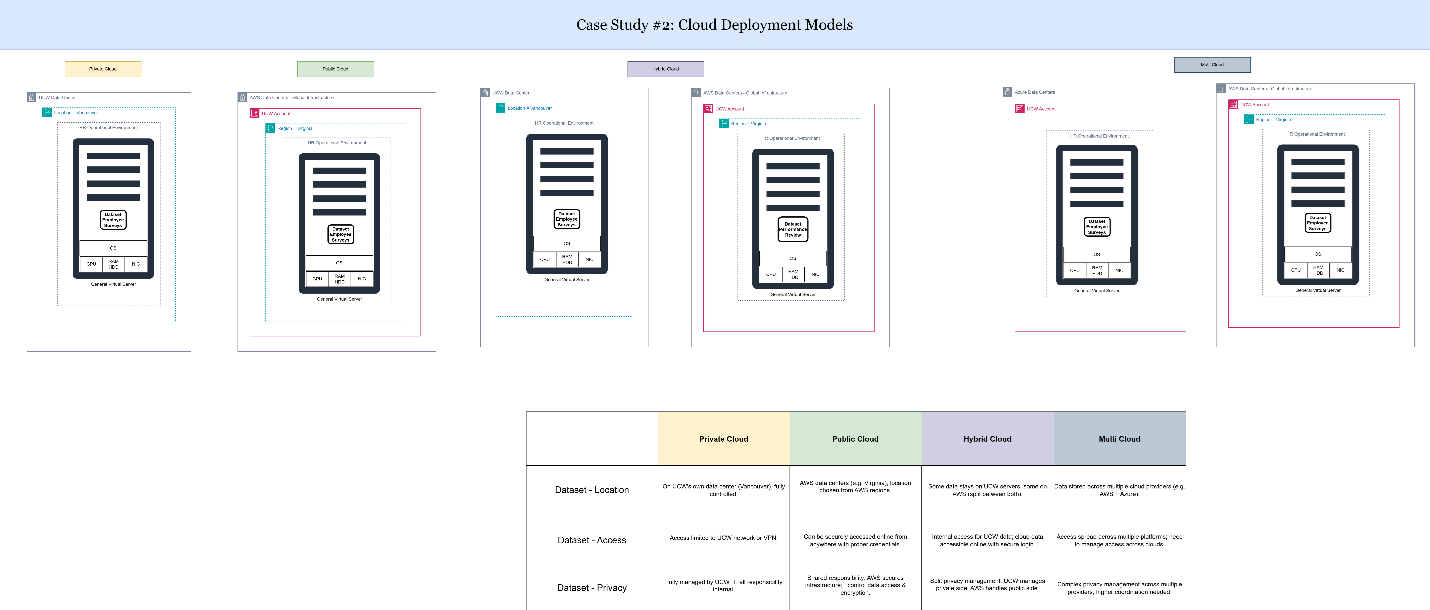Select the UCW Data Center building icon under Private Cloud

[31, 97]
